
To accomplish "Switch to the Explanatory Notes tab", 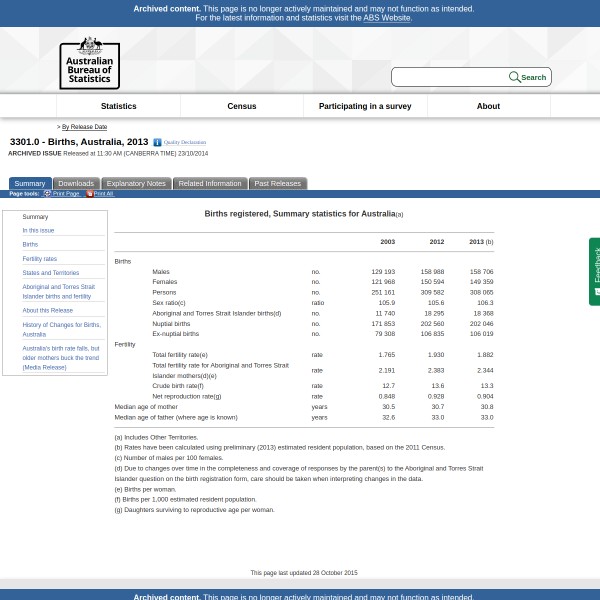I will point(136,184).
